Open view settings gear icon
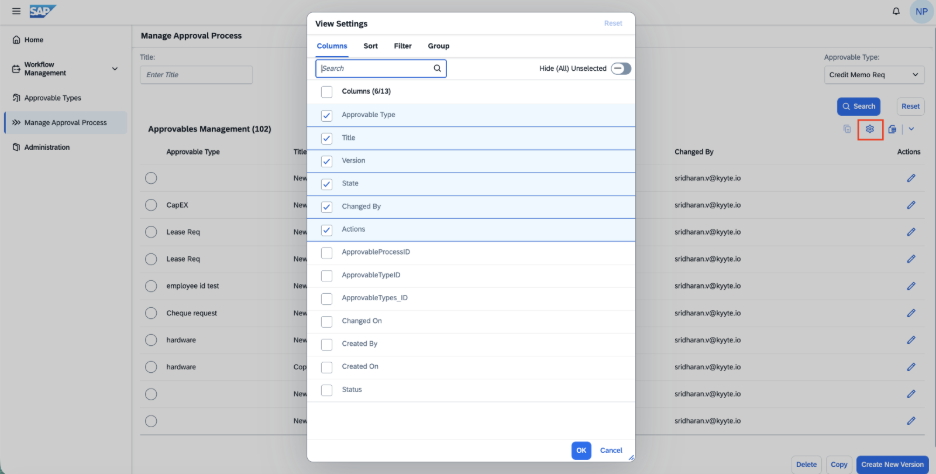 (870, 129)
